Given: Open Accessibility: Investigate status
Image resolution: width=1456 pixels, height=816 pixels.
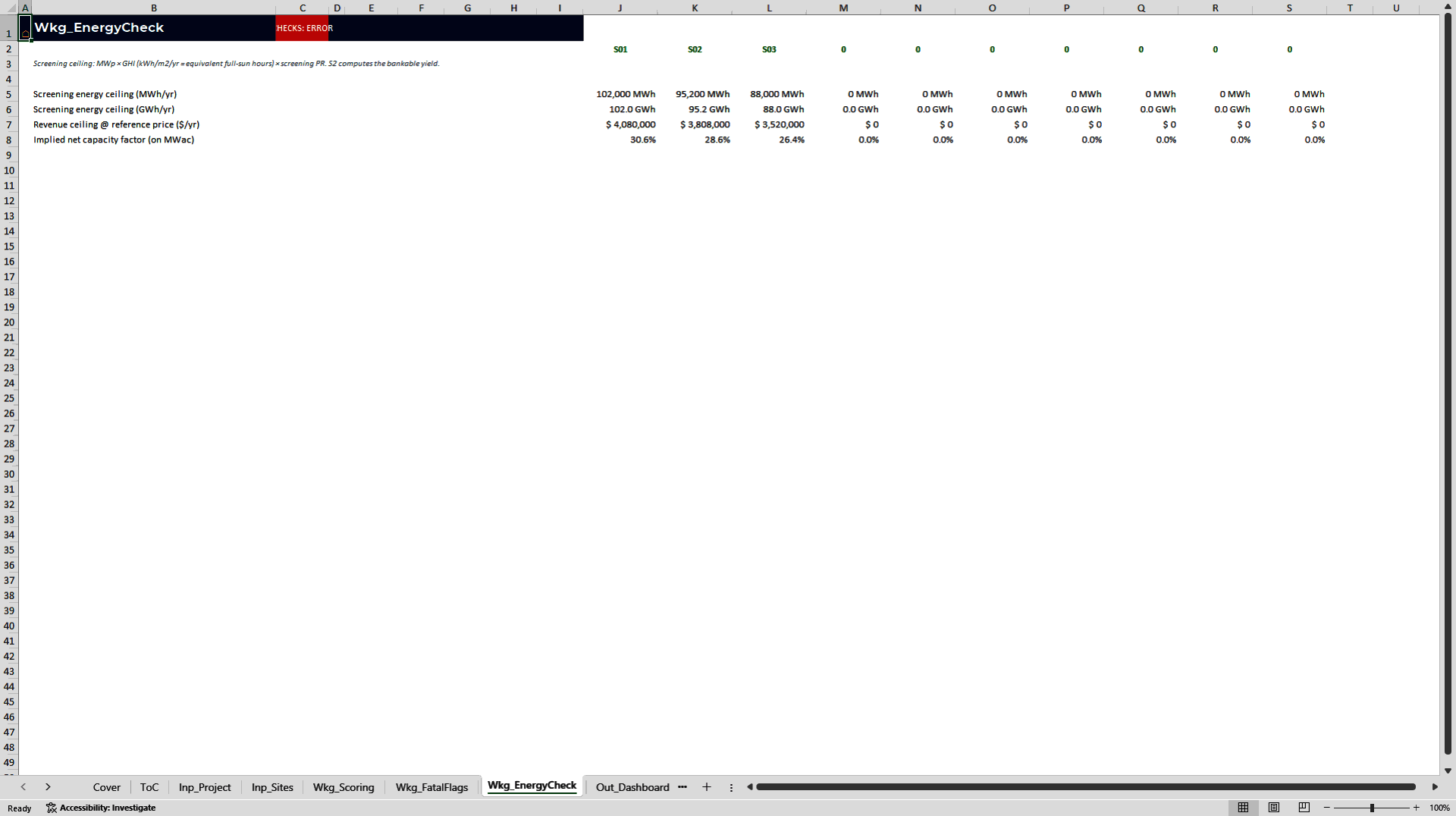Looking at the screenshot, I should click(x=101, y=808).
